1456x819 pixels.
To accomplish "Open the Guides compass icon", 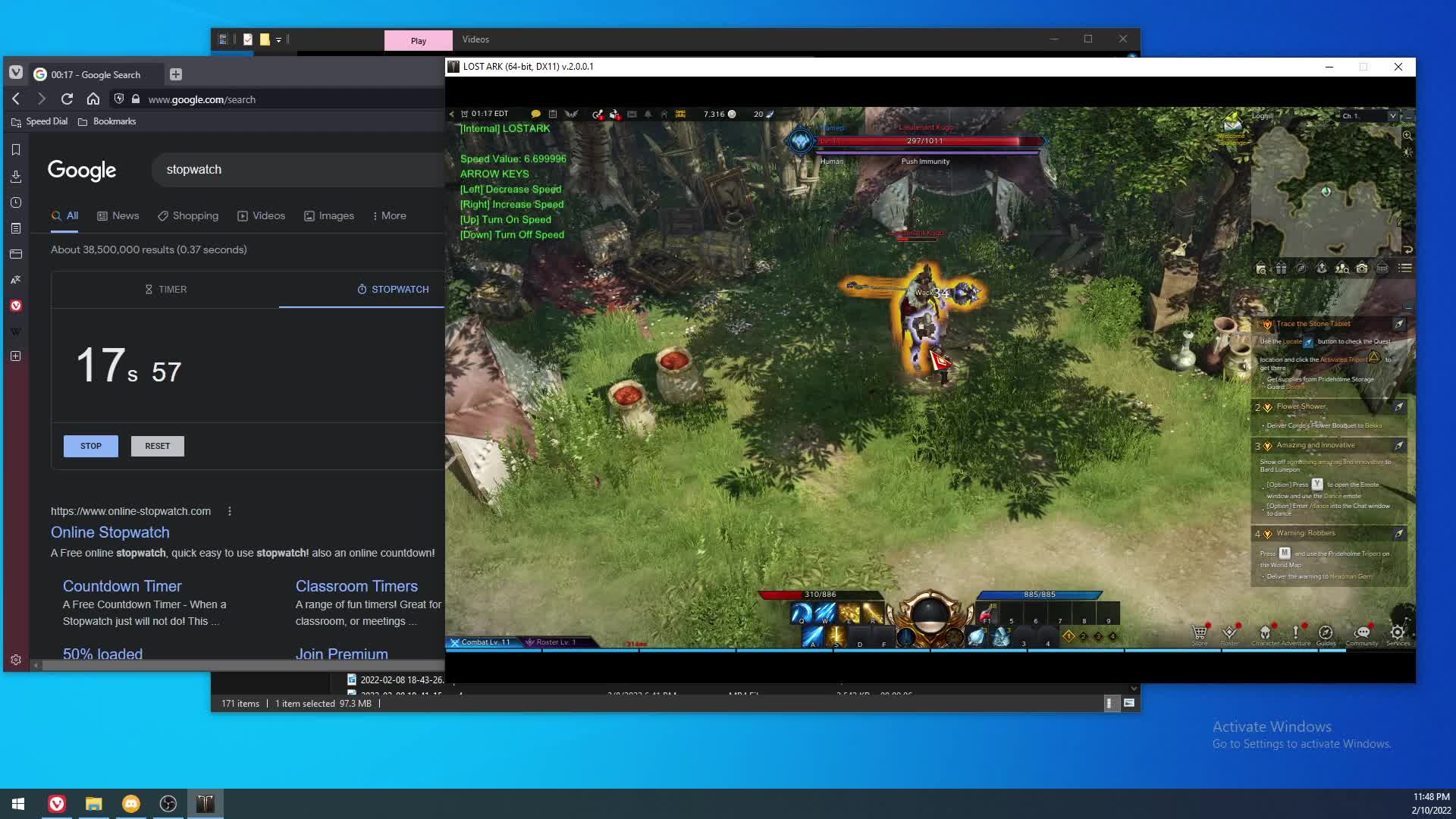I will 1326,632.
